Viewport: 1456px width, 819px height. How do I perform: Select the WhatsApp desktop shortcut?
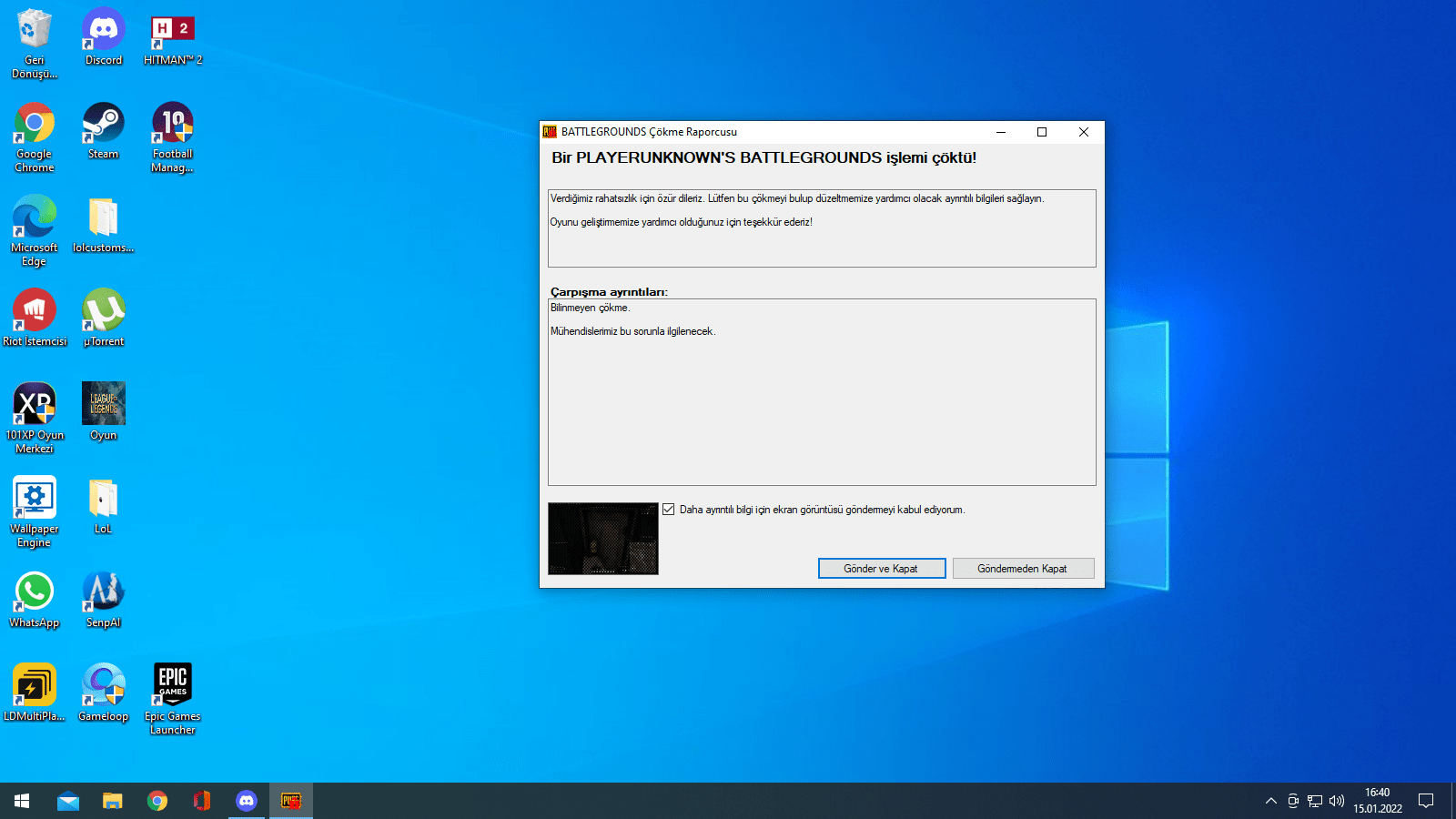tap(35, 599)
